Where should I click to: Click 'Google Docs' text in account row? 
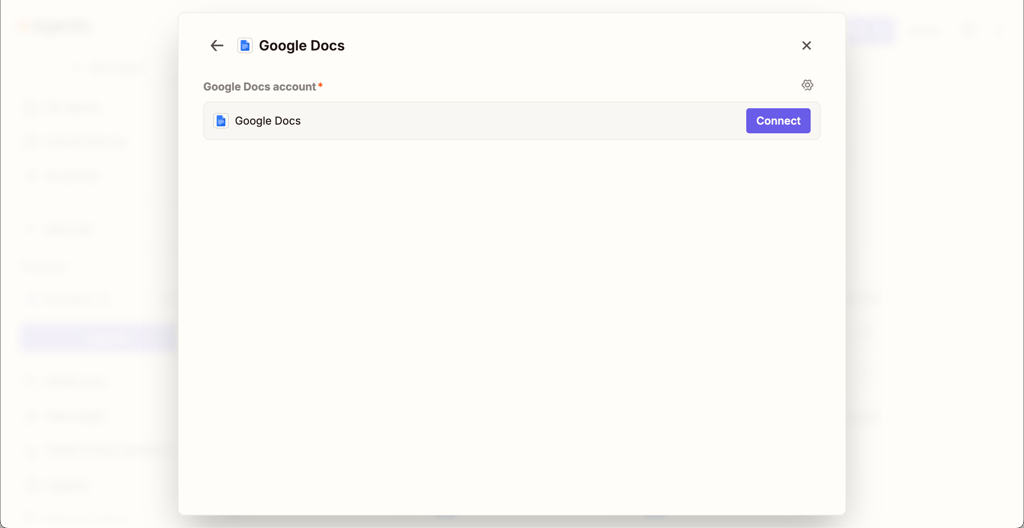point(268,121)
